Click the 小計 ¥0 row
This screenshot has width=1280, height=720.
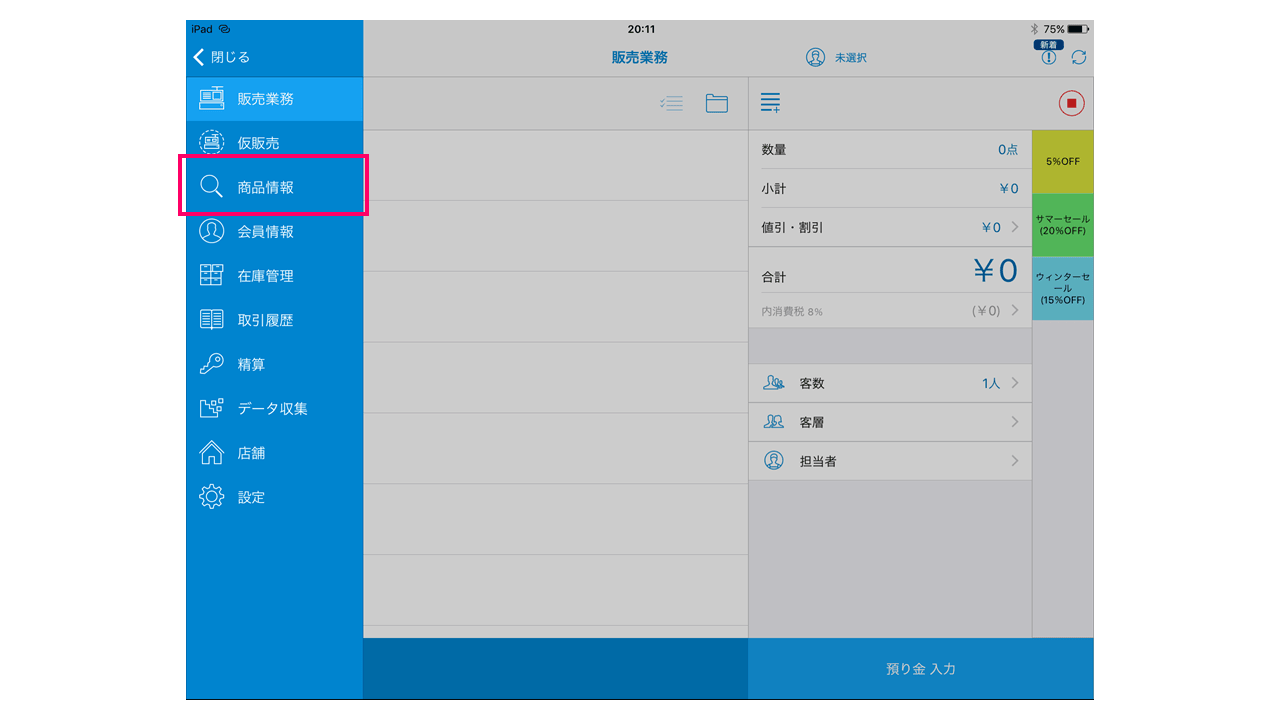click(890, 188)
